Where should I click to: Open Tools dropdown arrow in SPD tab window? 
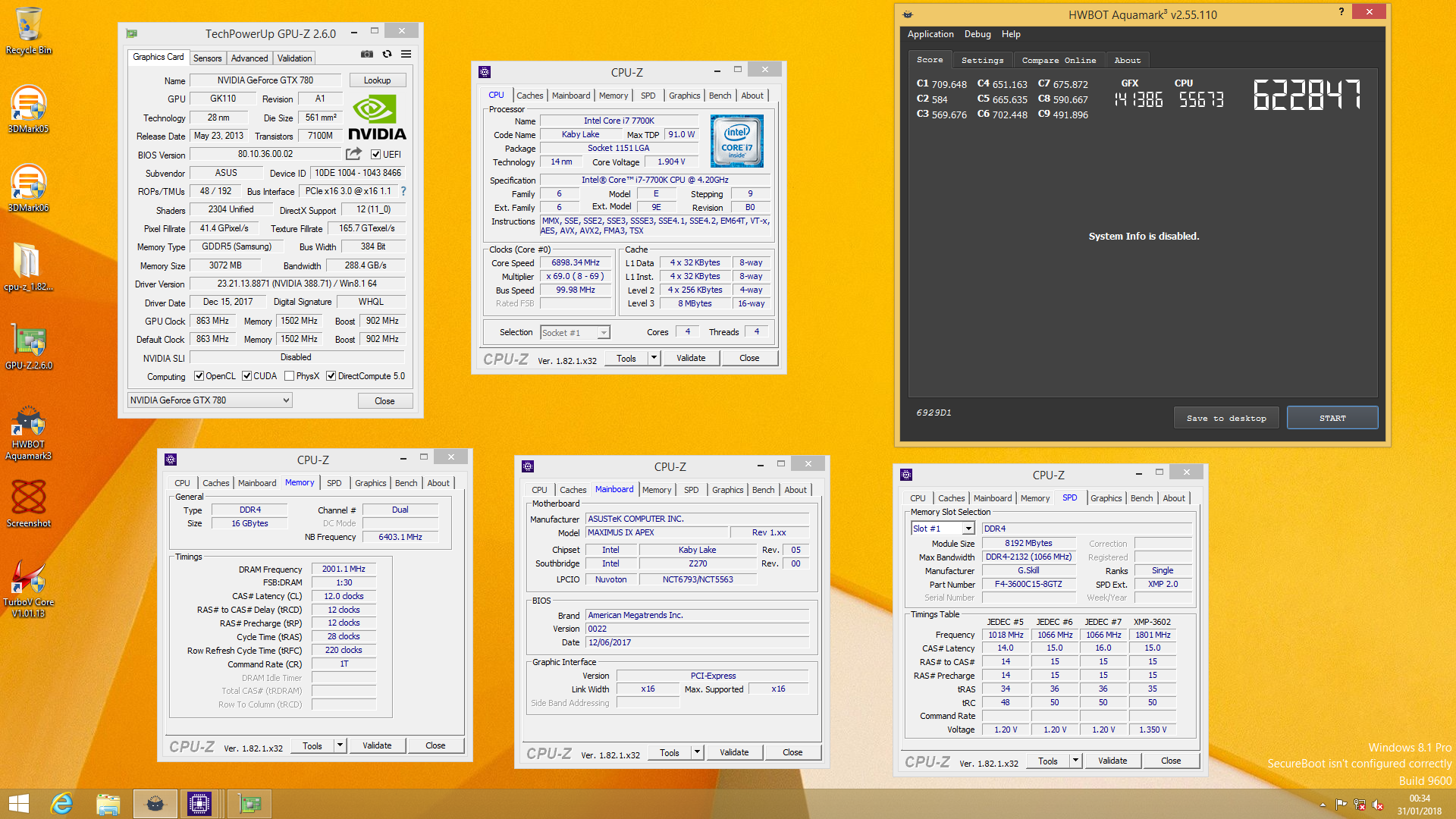(x=1075, y=761)
